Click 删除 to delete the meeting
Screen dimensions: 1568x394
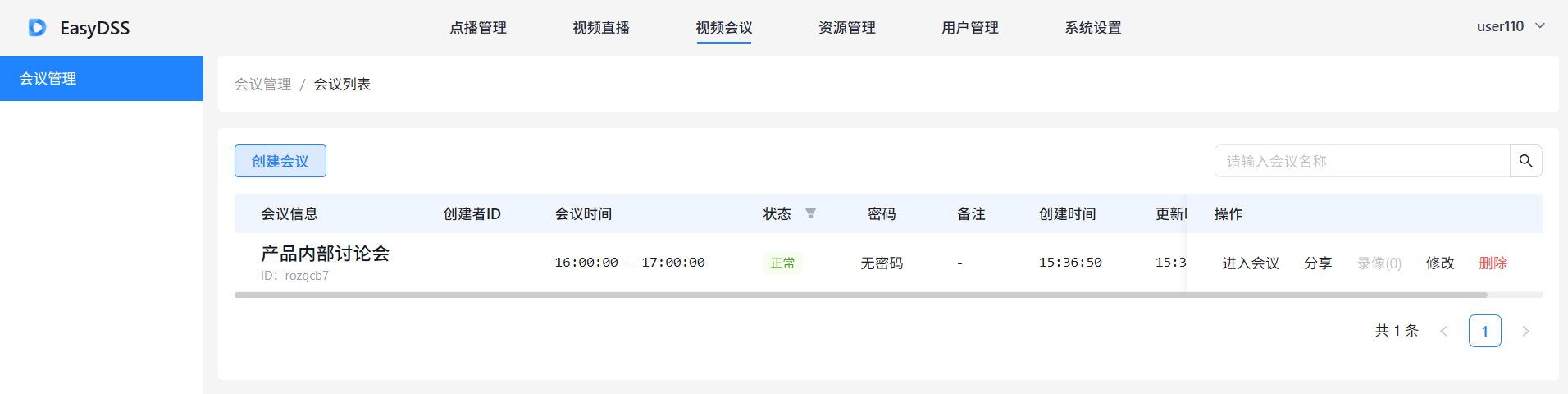(x=1493, y=263)
